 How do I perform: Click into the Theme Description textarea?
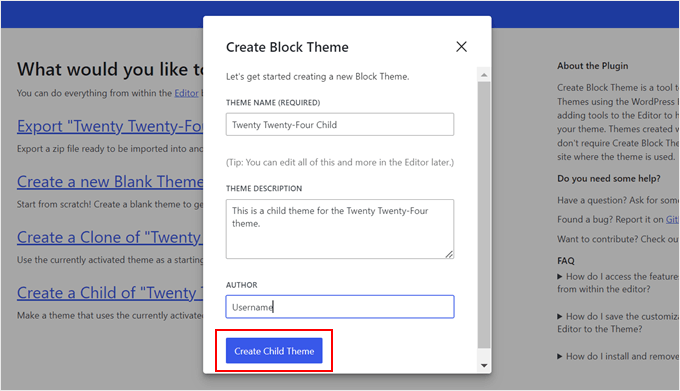340,229
